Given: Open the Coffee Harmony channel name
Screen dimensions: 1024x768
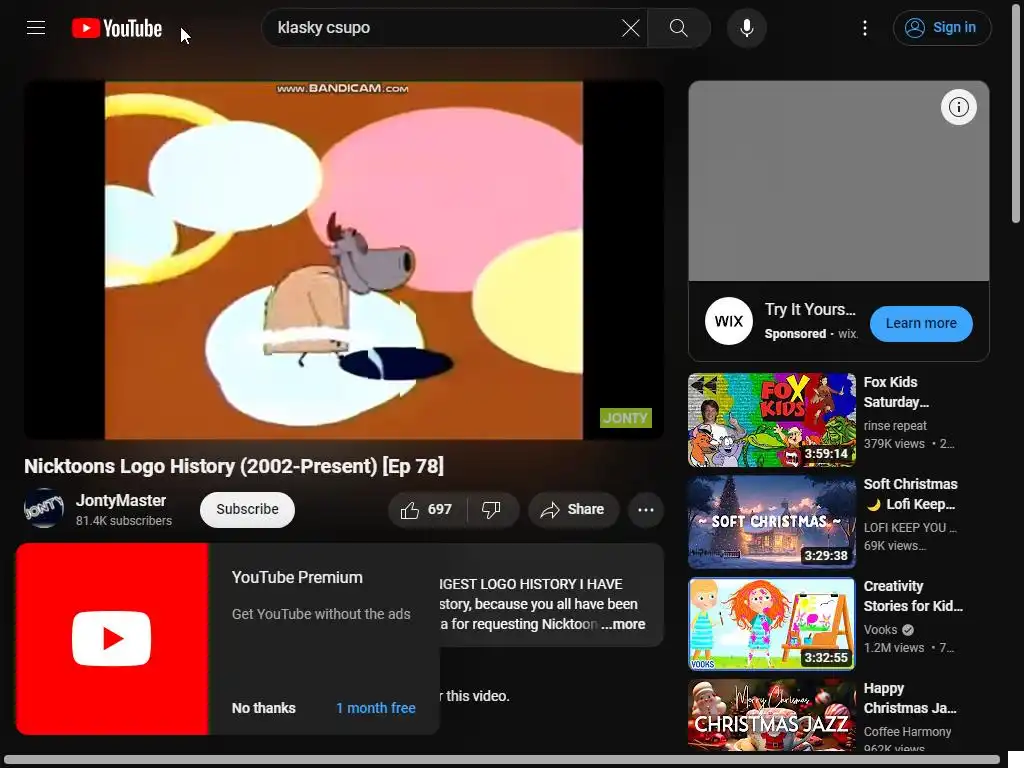Looking at the screenshot, I should [x=907, y=731].
